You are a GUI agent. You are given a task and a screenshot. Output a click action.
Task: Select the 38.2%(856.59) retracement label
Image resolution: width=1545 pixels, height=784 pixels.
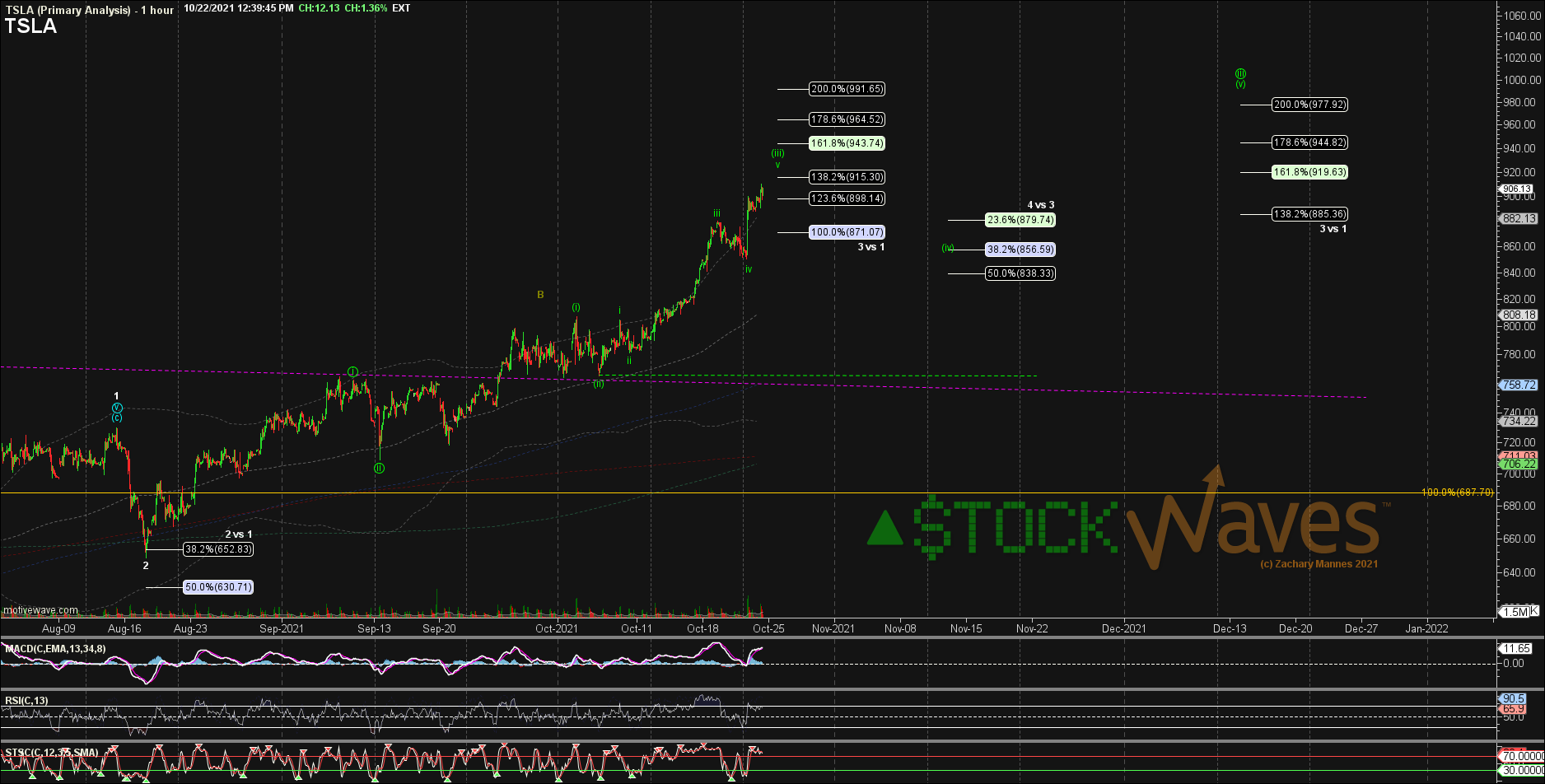click(x=1020, y=249)
